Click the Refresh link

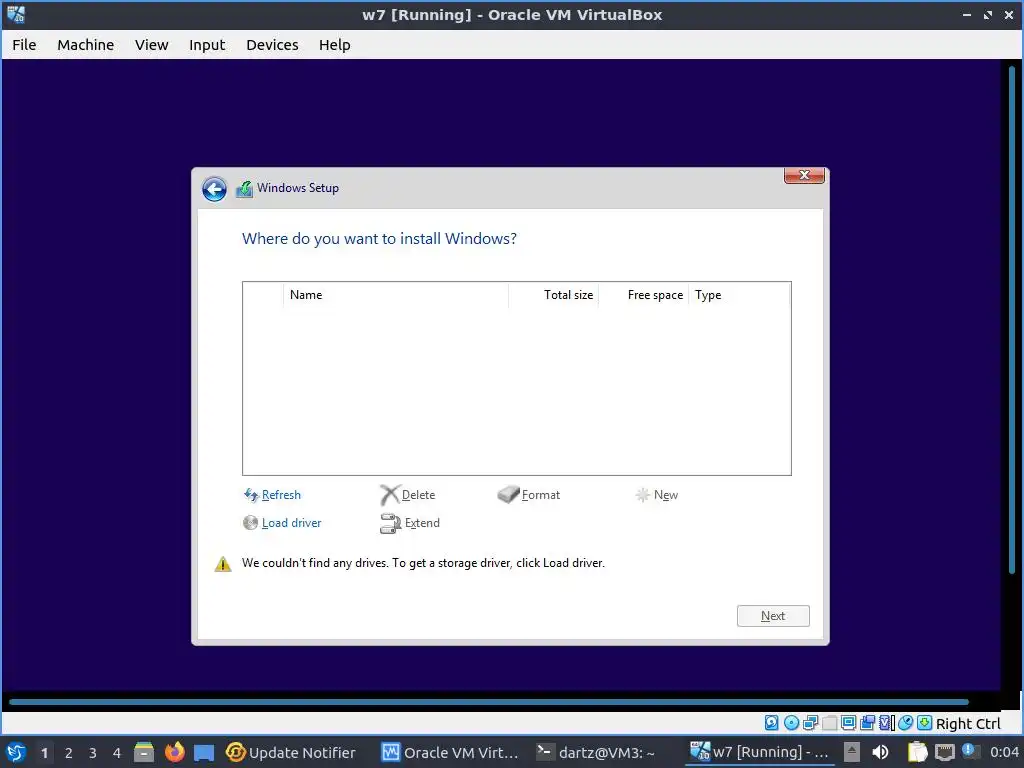click(x=281, y=495)
